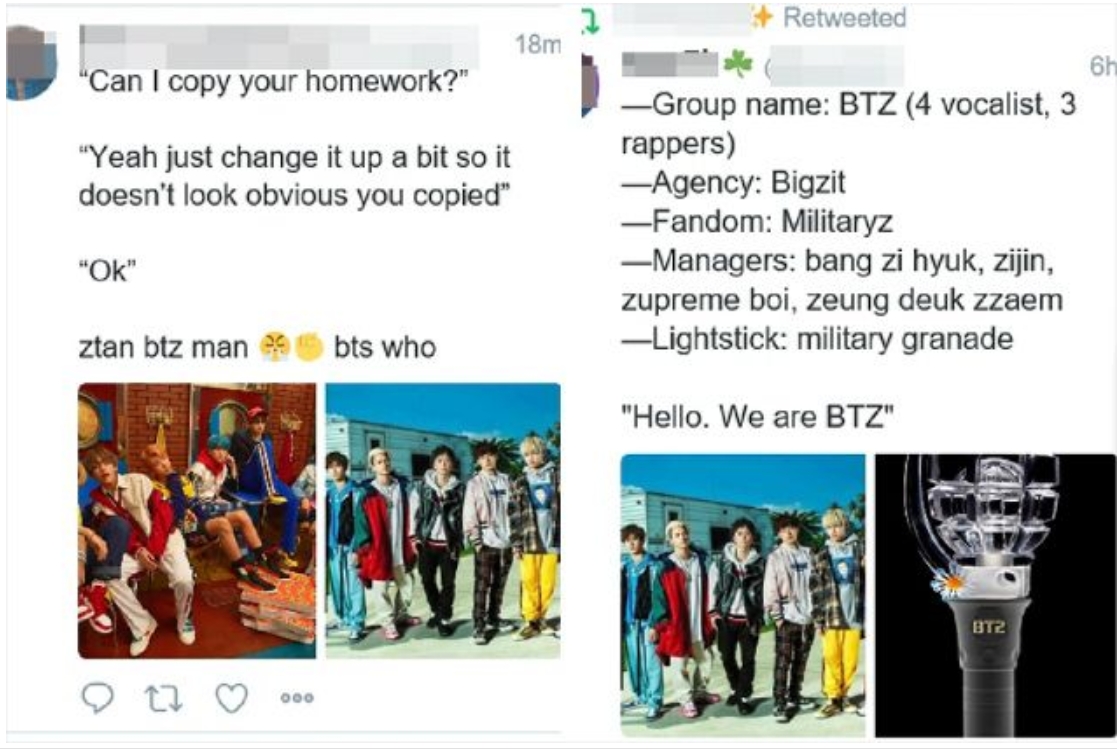Open red room group photo thumbnail
Image resolution: width=1117 pixels, height=750 pixels.
coord(197,521)
